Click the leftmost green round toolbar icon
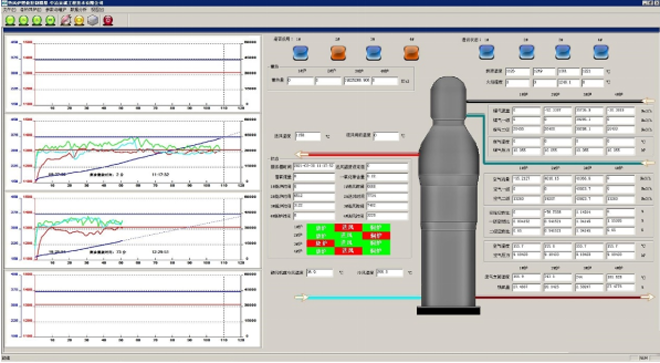Image resolution: width=660 pixels, height=363 pixels. pyautogui.click(x=10, y=20)
